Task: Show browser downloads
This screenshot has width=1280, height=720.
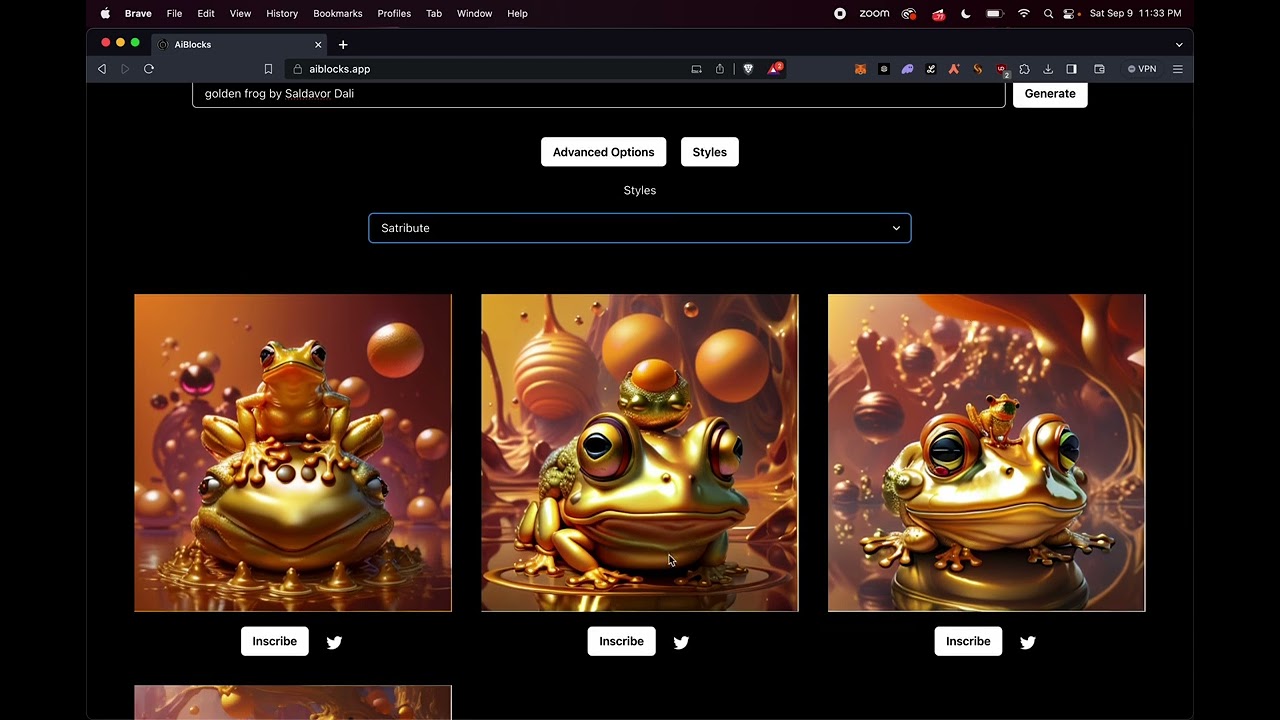Action: click(x=1048, y=69)
